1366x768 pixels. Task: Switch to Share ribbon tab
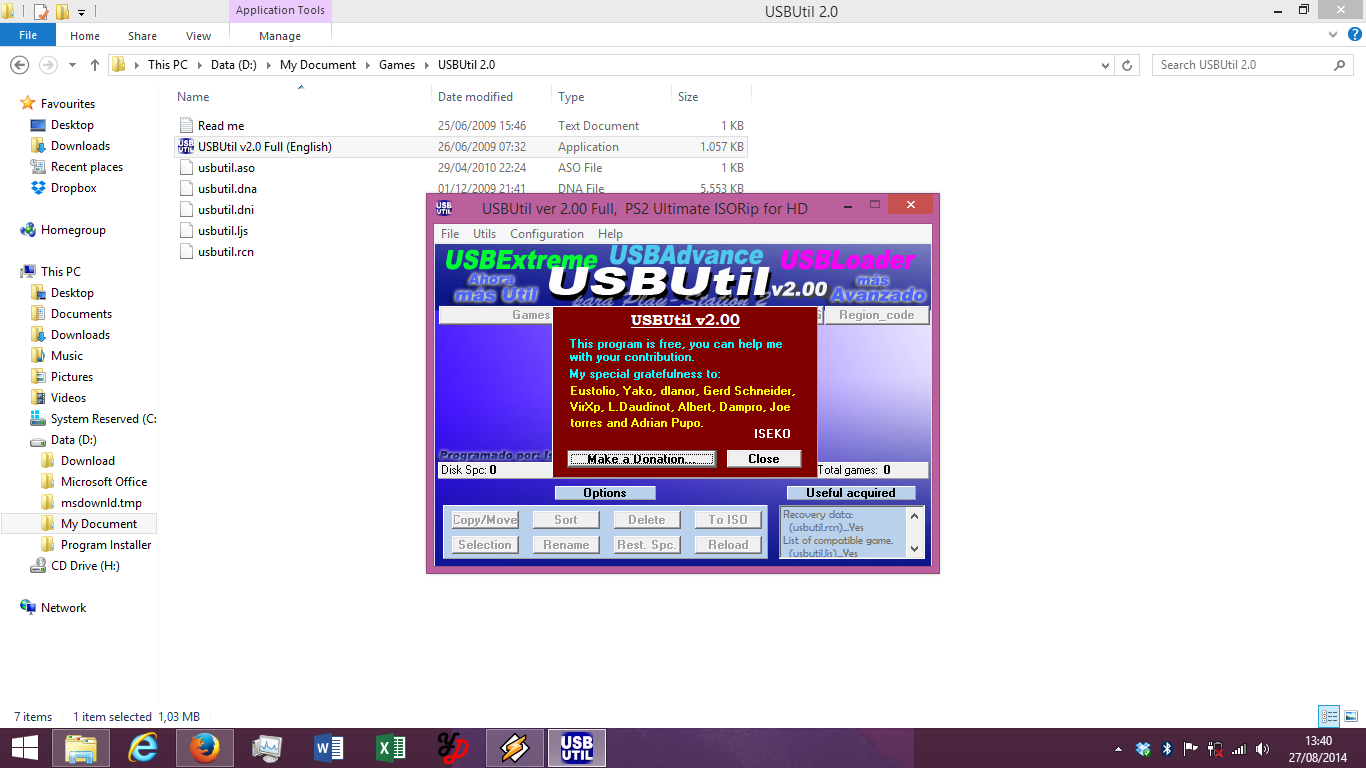[142, 36]
